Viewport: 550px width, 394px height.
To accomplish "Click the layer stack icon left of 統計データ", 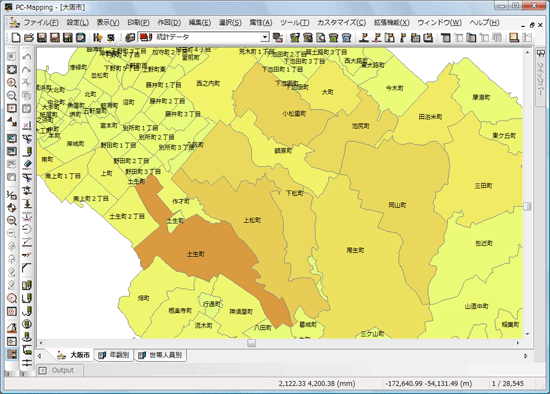I will click(130, 37).
